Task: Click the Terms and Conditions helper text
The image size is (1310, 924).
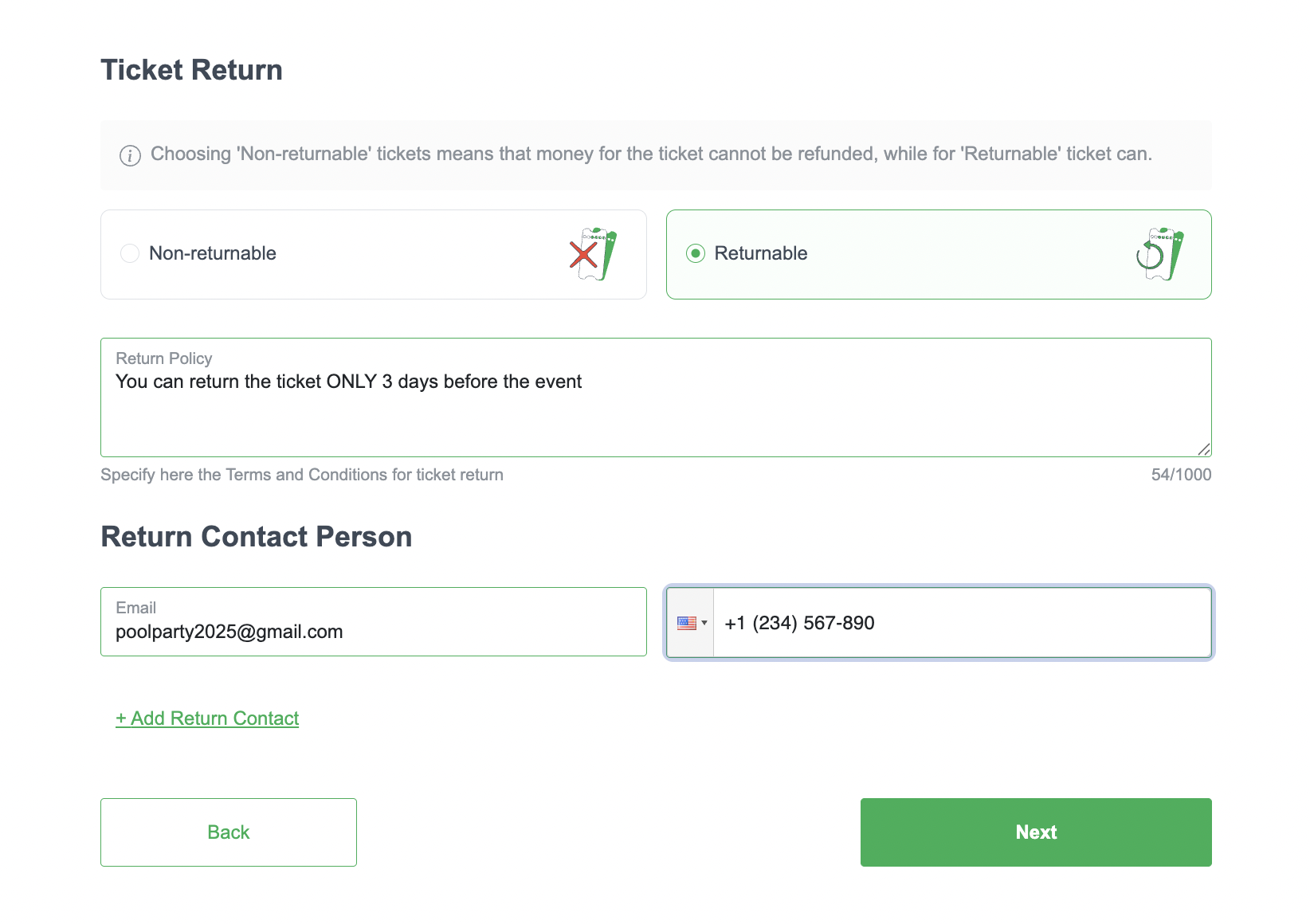Action: (302, 475)
